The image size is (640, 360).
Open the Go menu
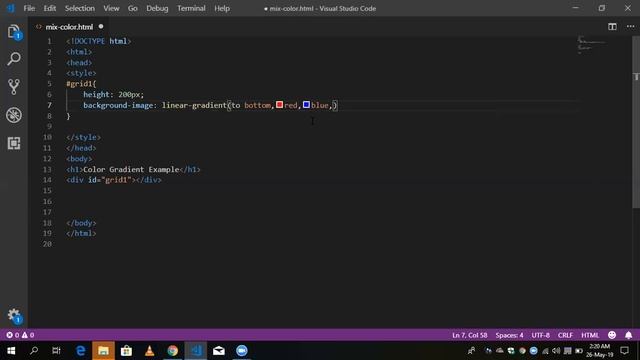pos(133,8)
